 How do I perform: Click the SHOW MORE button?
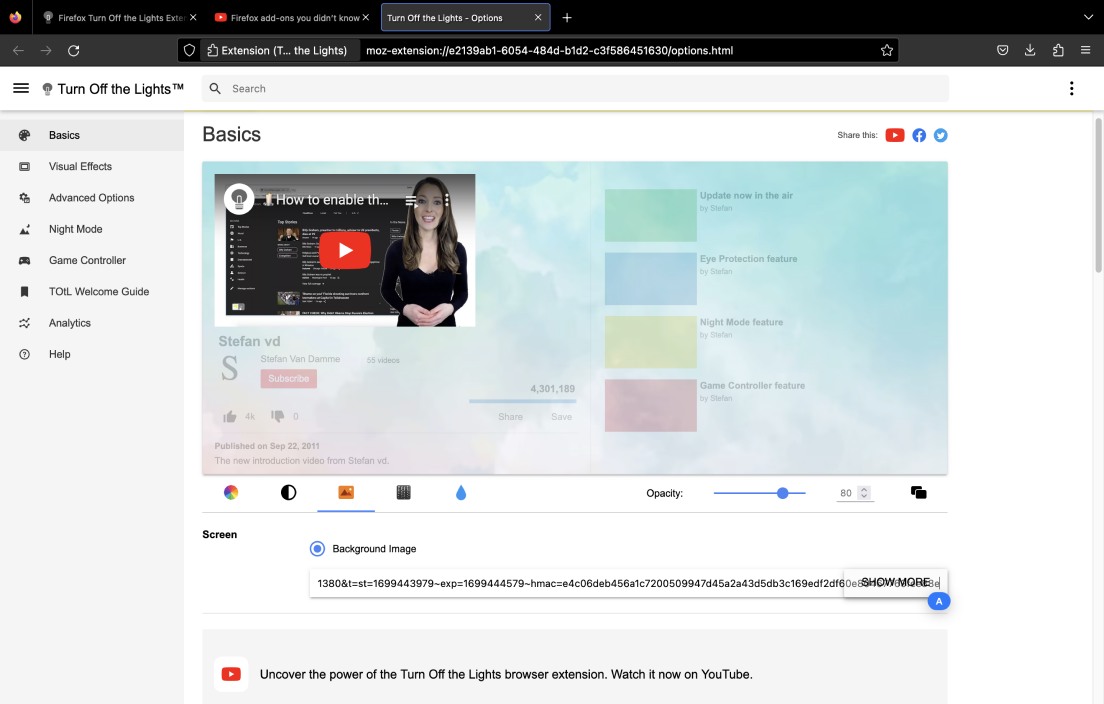[896, 582]
